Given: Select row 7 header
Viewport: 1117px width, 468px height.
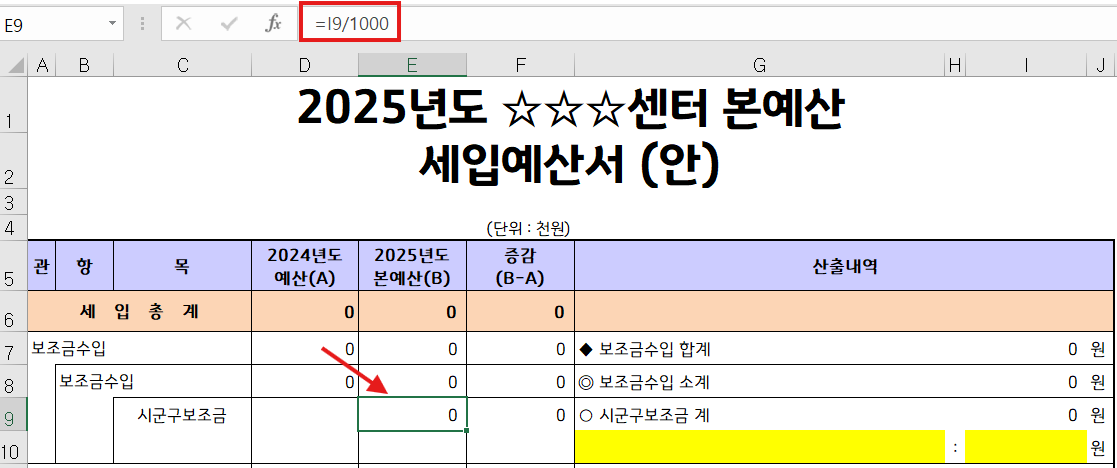Looking at the screenshot, I should 14,349.
